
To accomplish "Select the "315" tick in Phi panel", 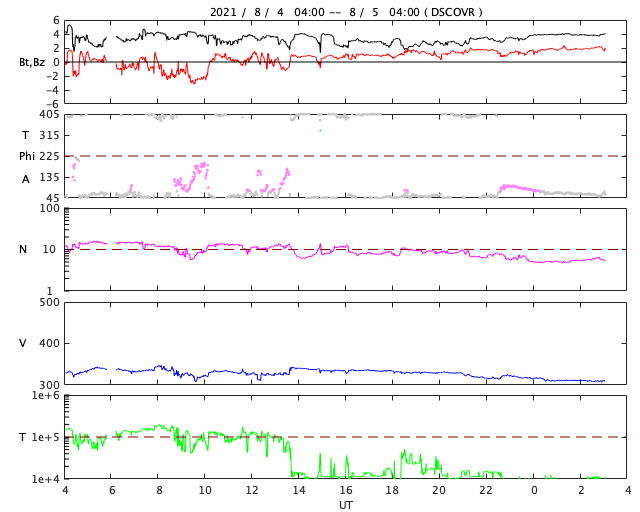I will [49, 135].
